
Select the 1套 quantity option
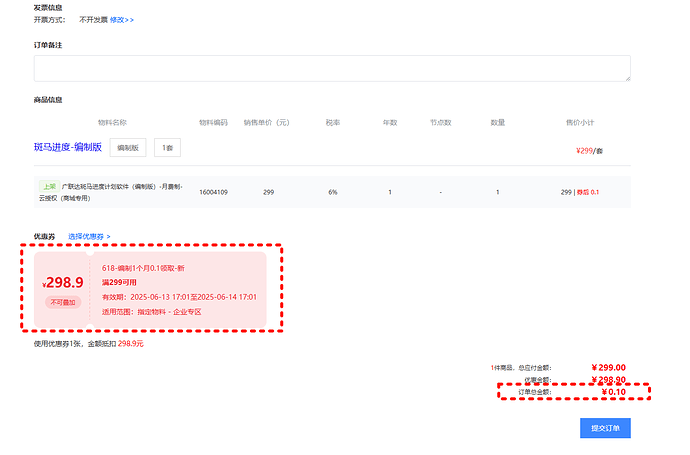click(x=167, y=147)
